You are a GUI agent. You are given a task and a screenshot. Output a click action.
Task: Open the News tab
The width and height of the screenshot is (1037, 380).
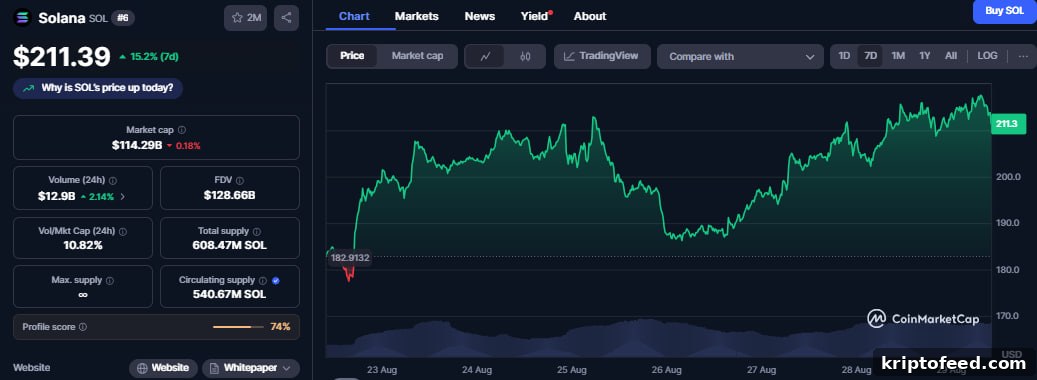pyautogui.click(x=479, y=16)
